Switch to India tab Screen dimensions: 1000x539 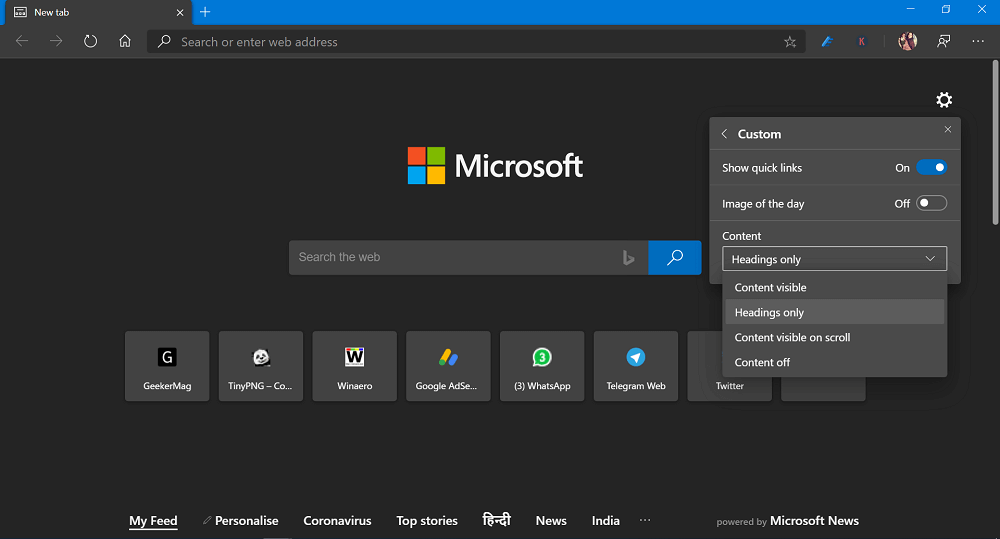coord(606,521)
